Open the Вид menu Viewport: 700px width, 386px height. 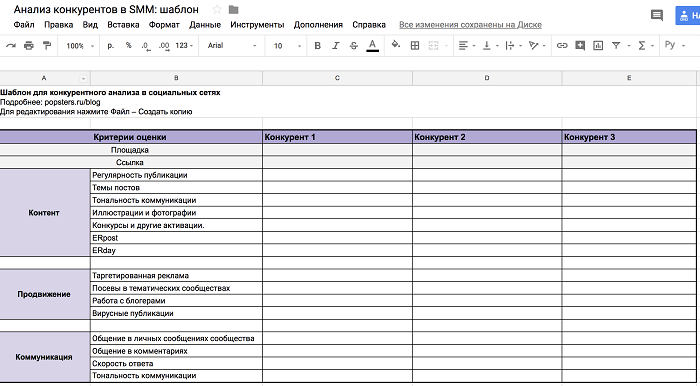90,25
